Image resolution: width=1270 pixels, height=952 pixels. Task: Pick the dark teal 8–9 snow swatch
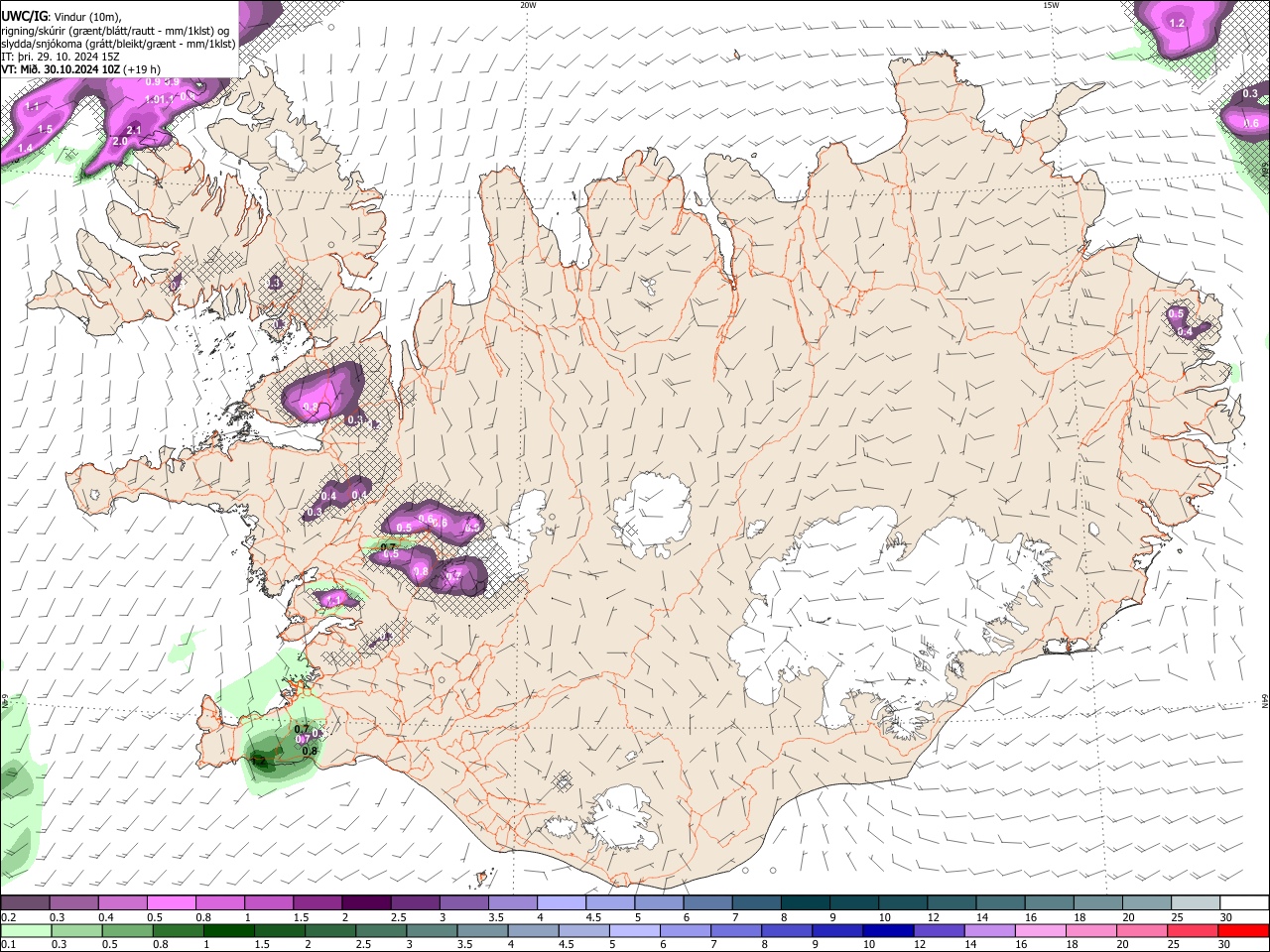pyautogui.click(x=805, y=903)
